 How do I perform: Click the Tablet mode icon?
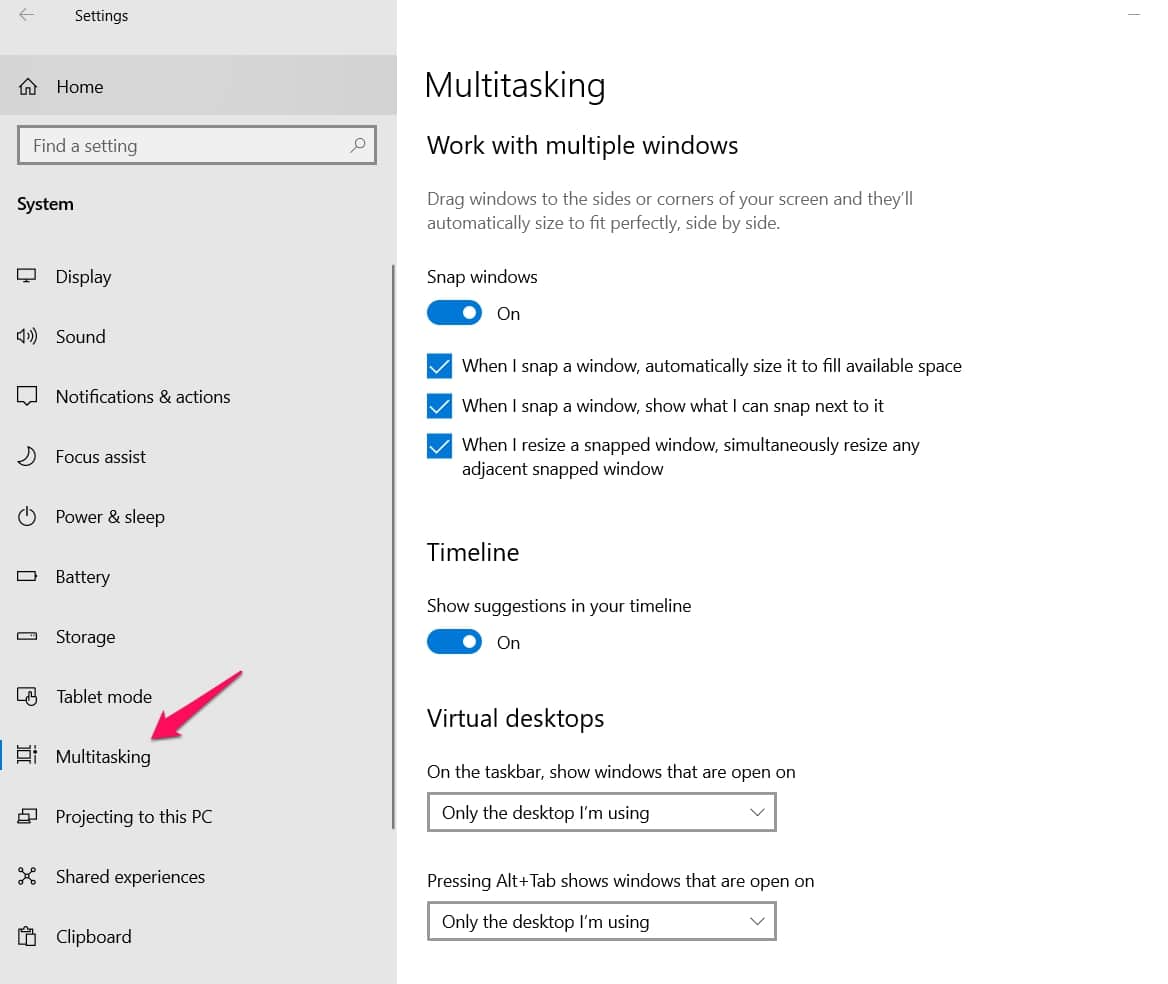point(27,696)
